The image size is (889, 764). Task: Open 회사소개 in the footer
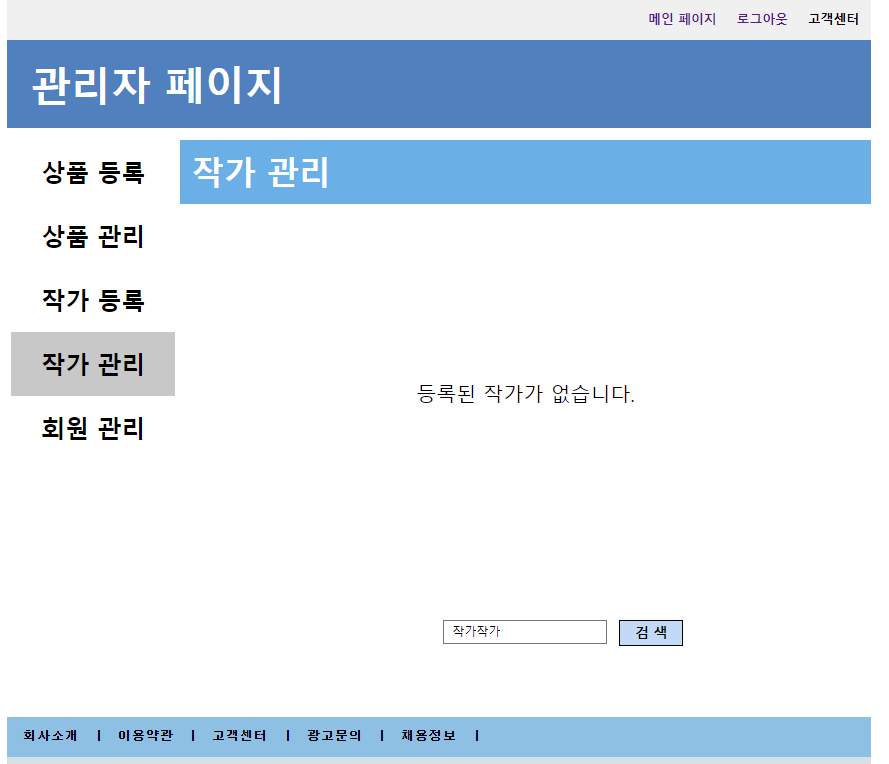tap(50, 736)
